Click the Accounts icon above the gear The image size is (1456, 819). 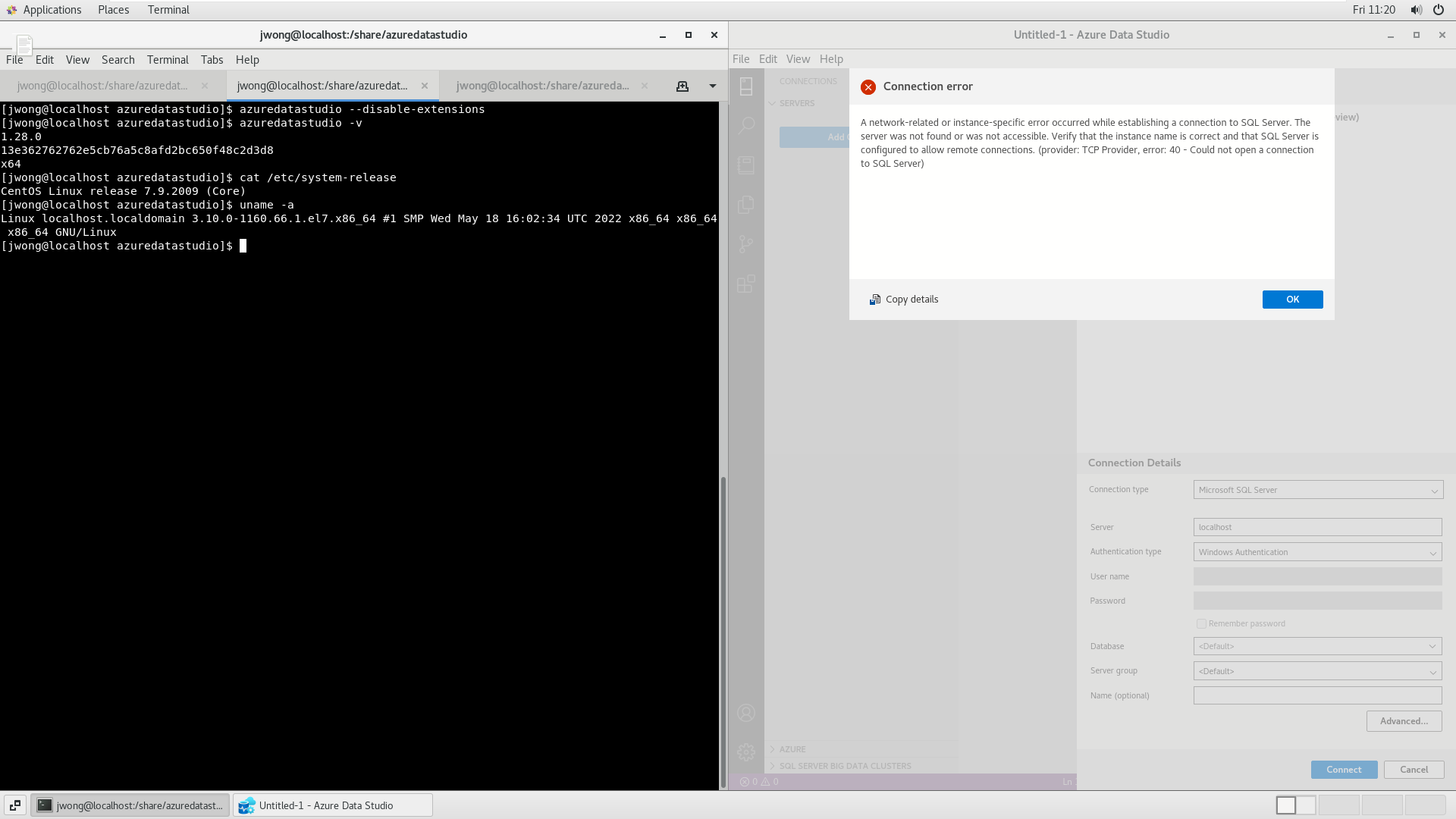[746, 713]
